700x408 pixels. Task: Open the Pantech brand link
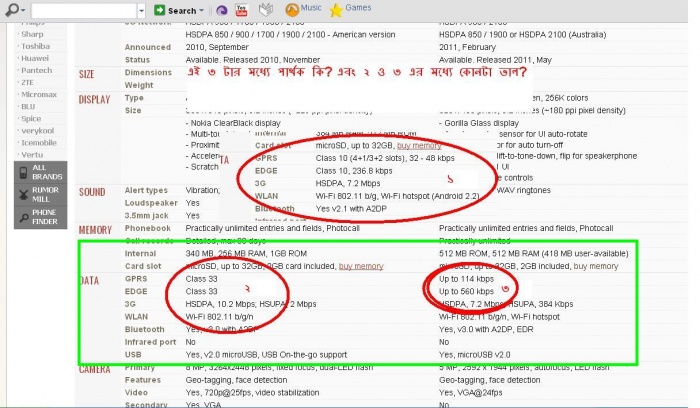click(37, 71)
